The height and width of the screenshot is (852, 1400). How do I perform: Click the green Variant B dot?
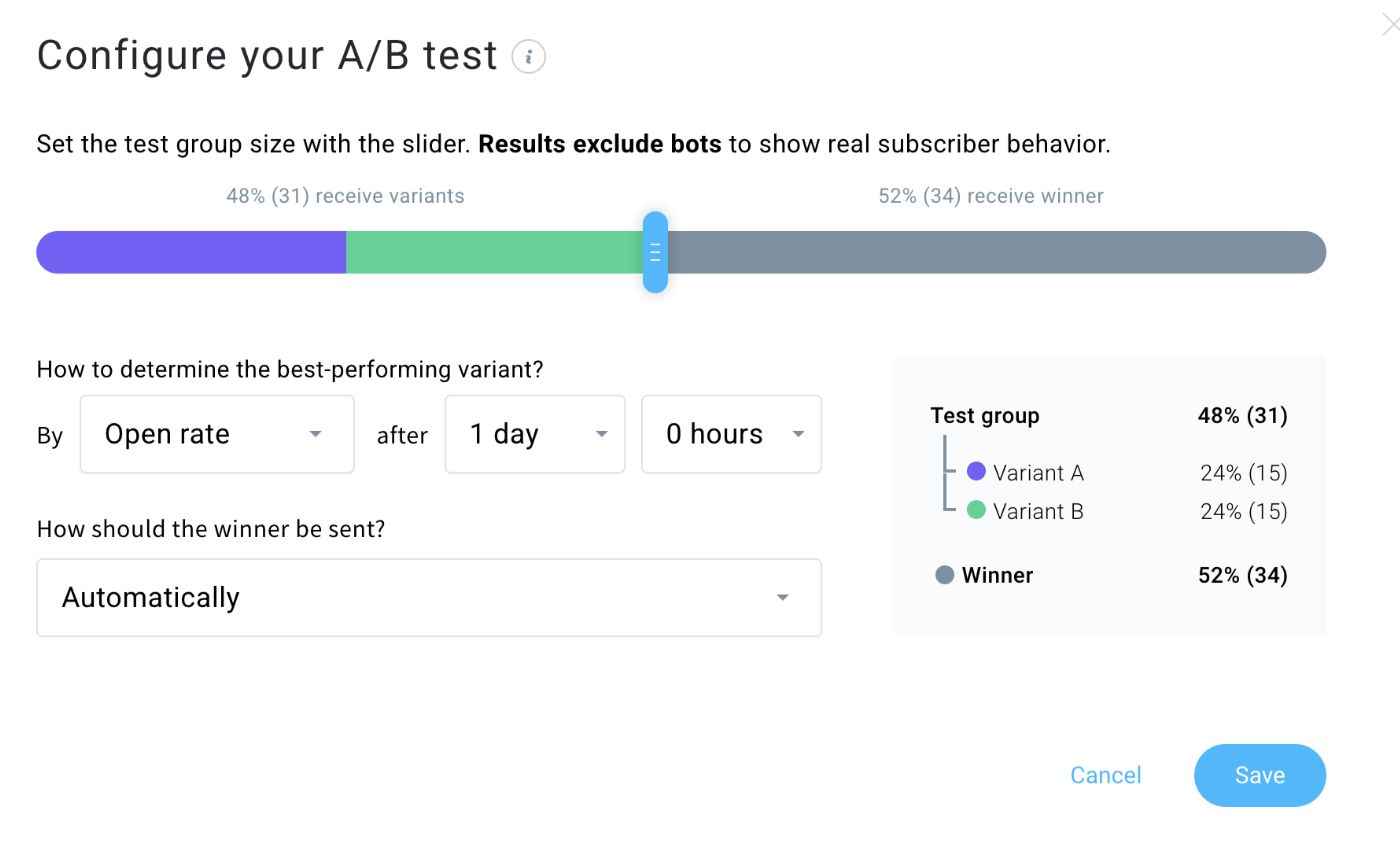tap(977, 511)
